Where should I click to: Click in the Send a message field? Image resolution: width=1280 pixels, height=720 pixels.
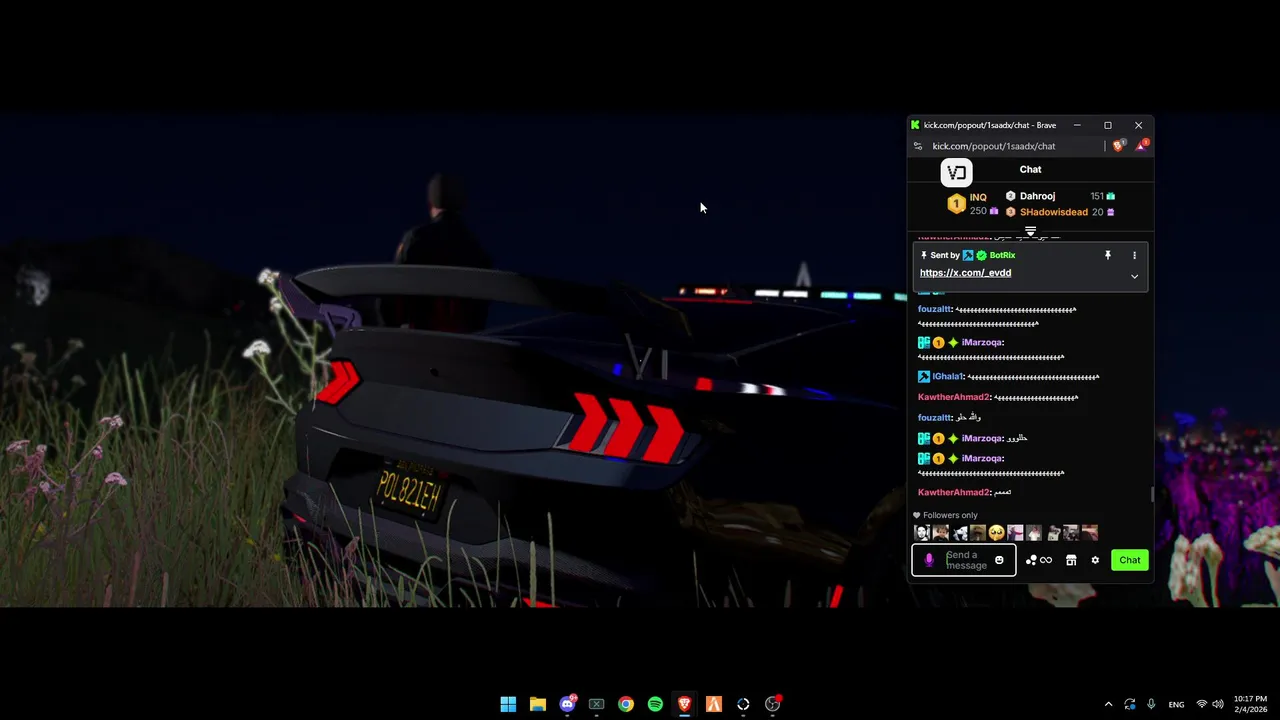click(x=966, y=560)
